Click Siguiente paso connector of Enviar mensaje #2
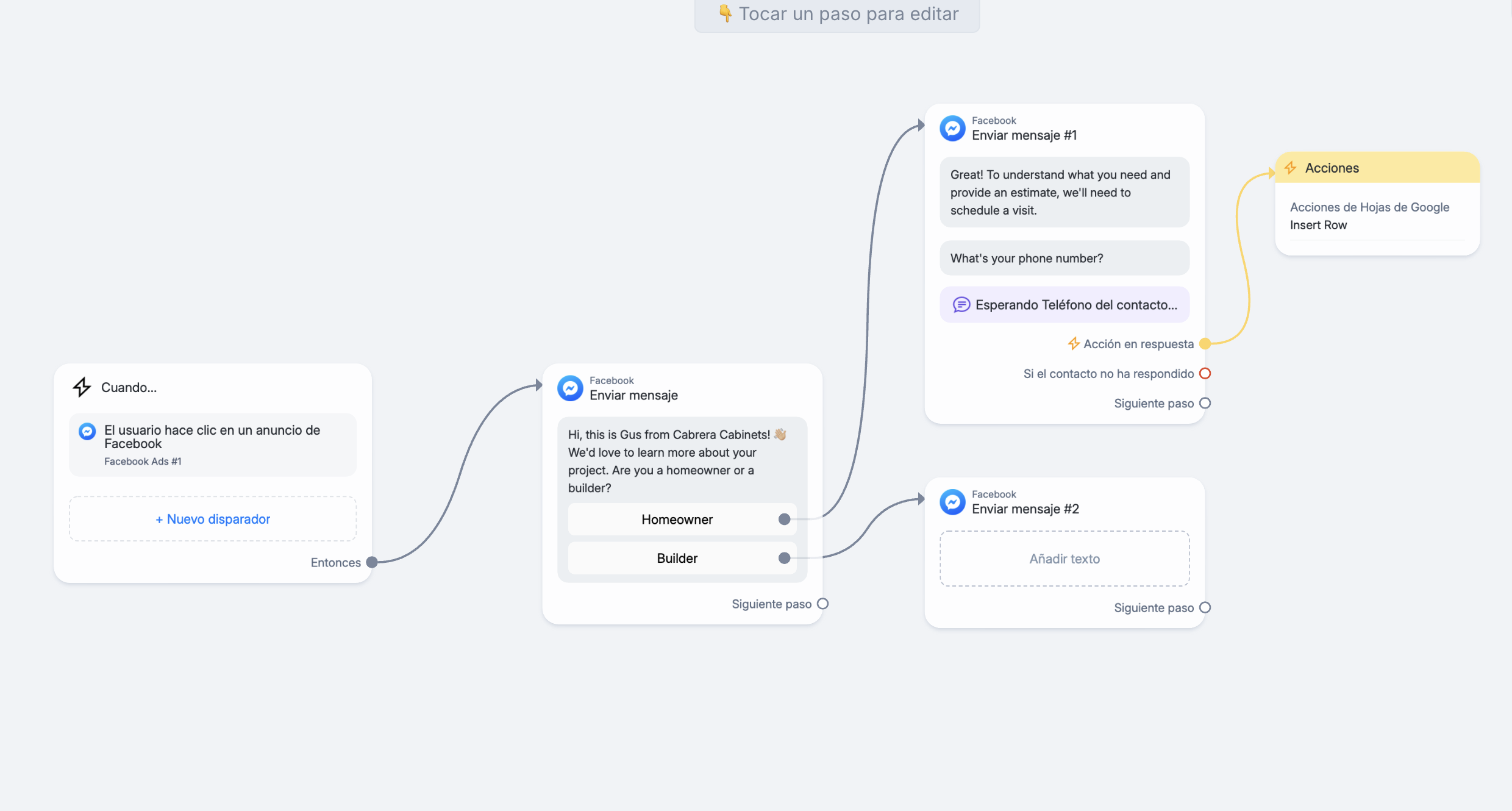Viewport: 1512px width, 811px height. coord(1205,607)
